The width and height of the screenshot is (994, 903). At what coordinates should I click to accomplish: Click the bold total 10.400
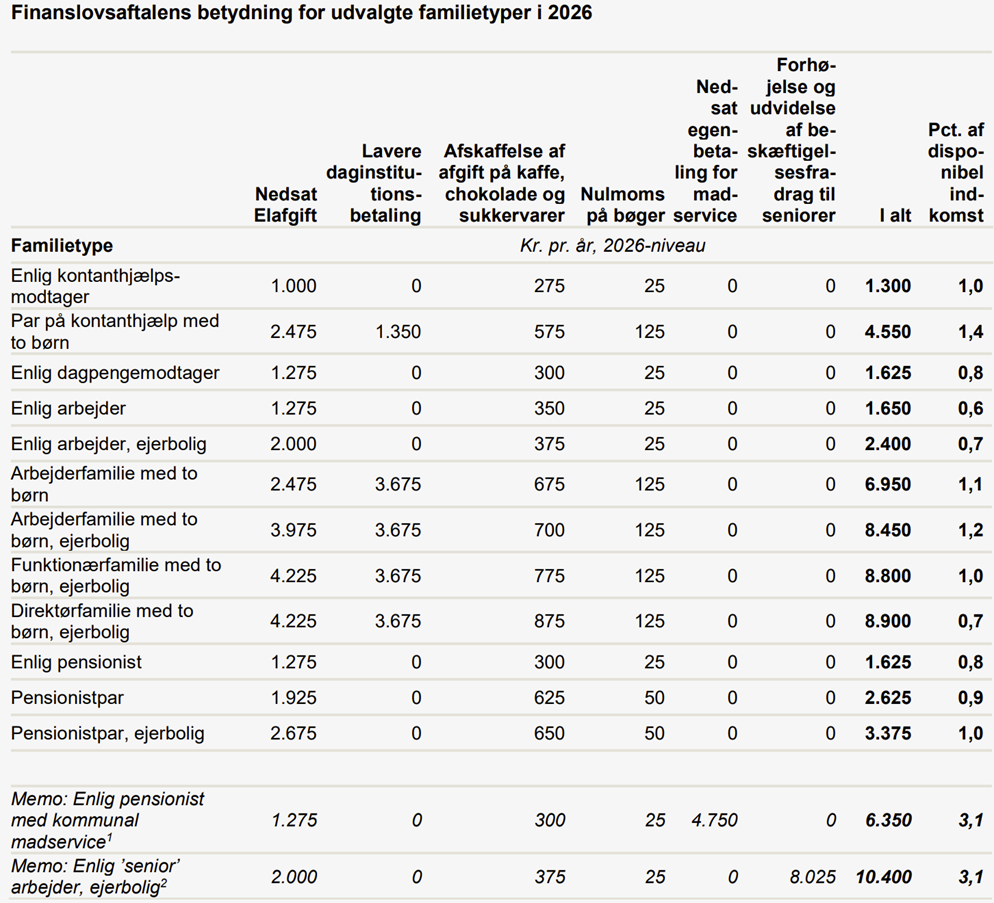pos(883,877)
